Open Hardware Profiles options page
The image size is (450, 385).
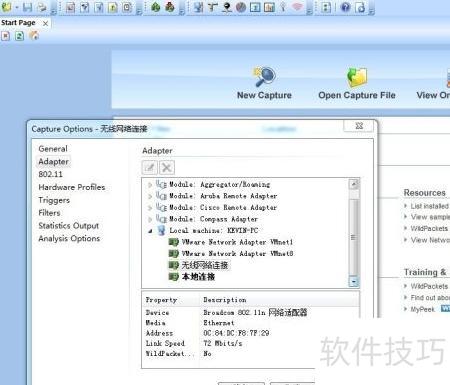point(72,187)
